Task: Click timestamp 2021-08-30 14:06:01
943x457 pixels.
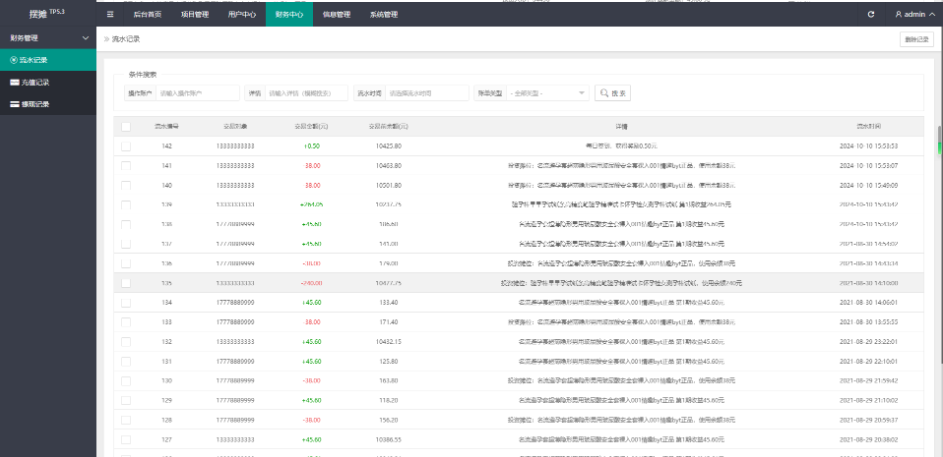Action: pos(869,302)
